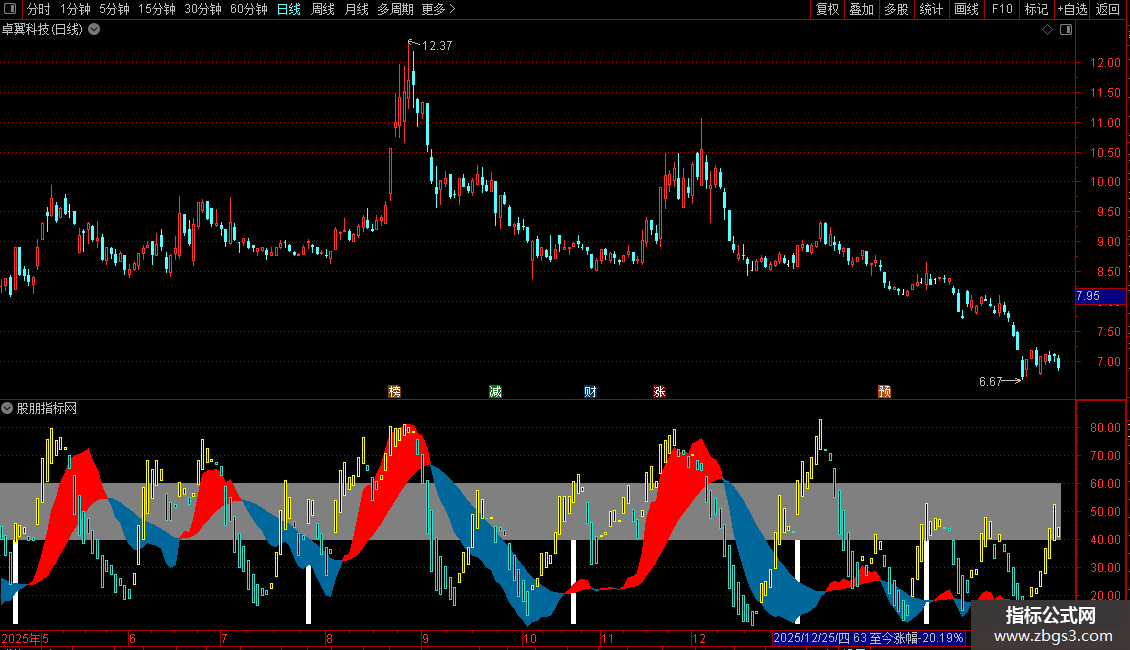Viewport: 1130px width, 650px height.
Task: Click the 80.00 indicator axis label
Action: point(1105,427)
